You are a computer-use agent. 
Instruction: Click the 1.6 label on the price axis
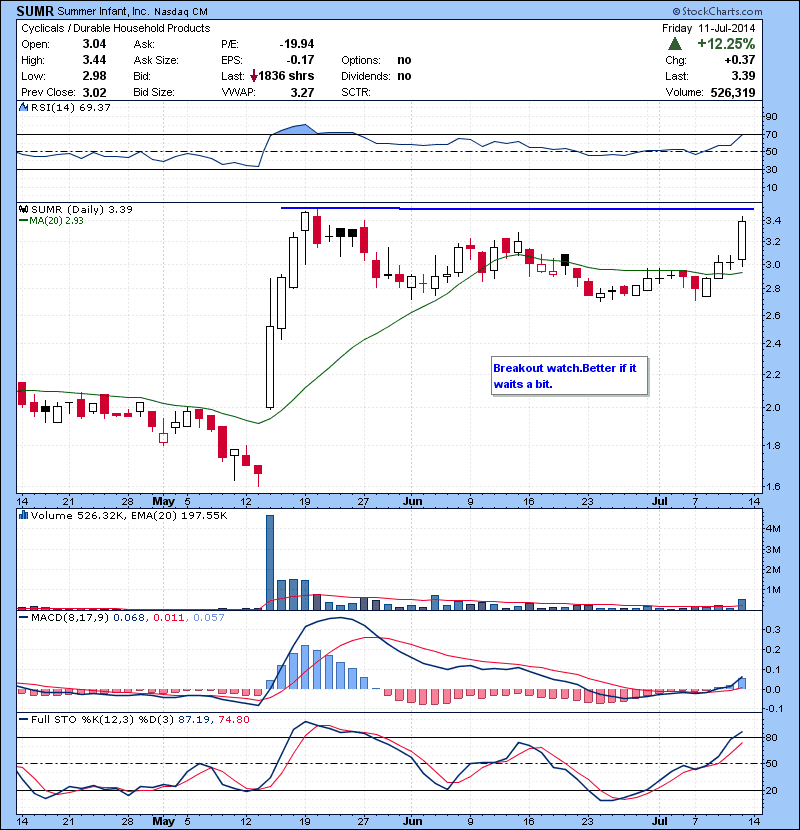774,487
